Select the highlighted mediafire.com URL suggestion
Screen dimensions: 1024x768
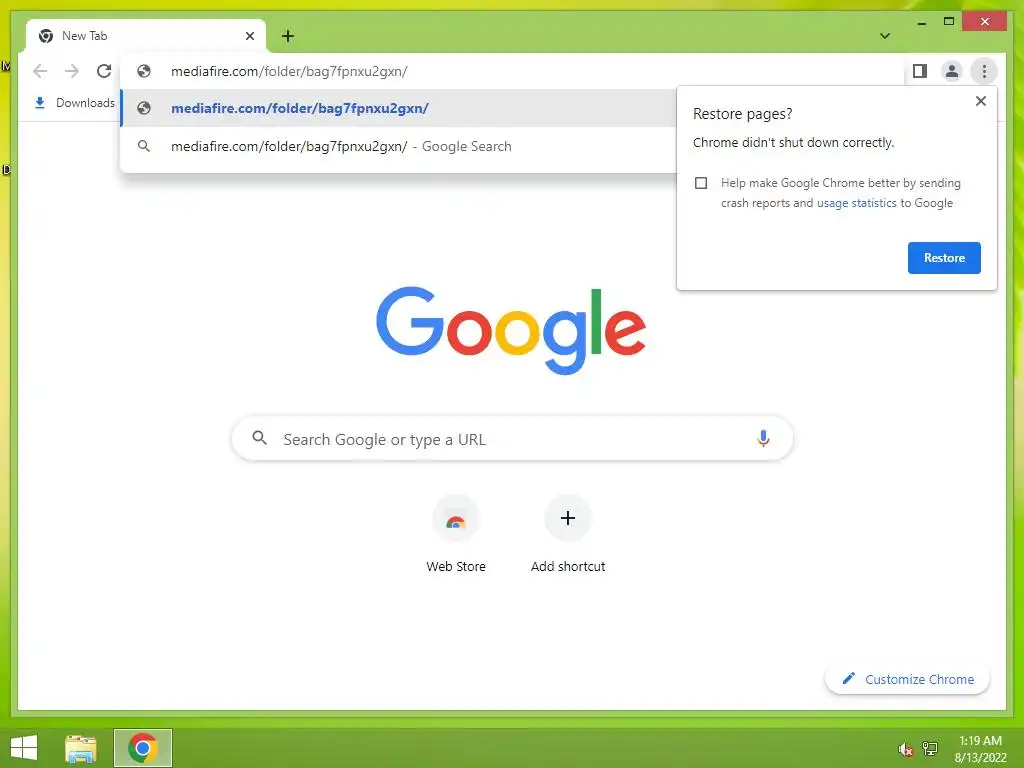398,108
